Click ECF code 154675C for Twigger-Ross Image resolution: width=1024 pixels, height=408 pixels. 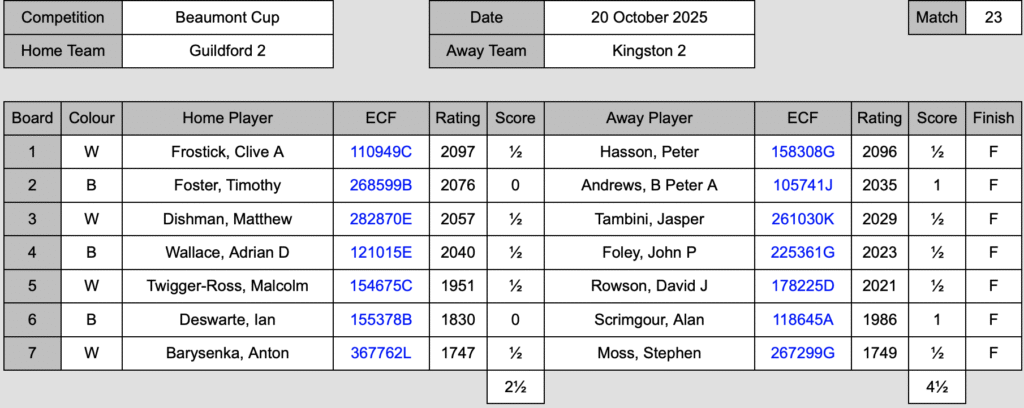(381, 286)
